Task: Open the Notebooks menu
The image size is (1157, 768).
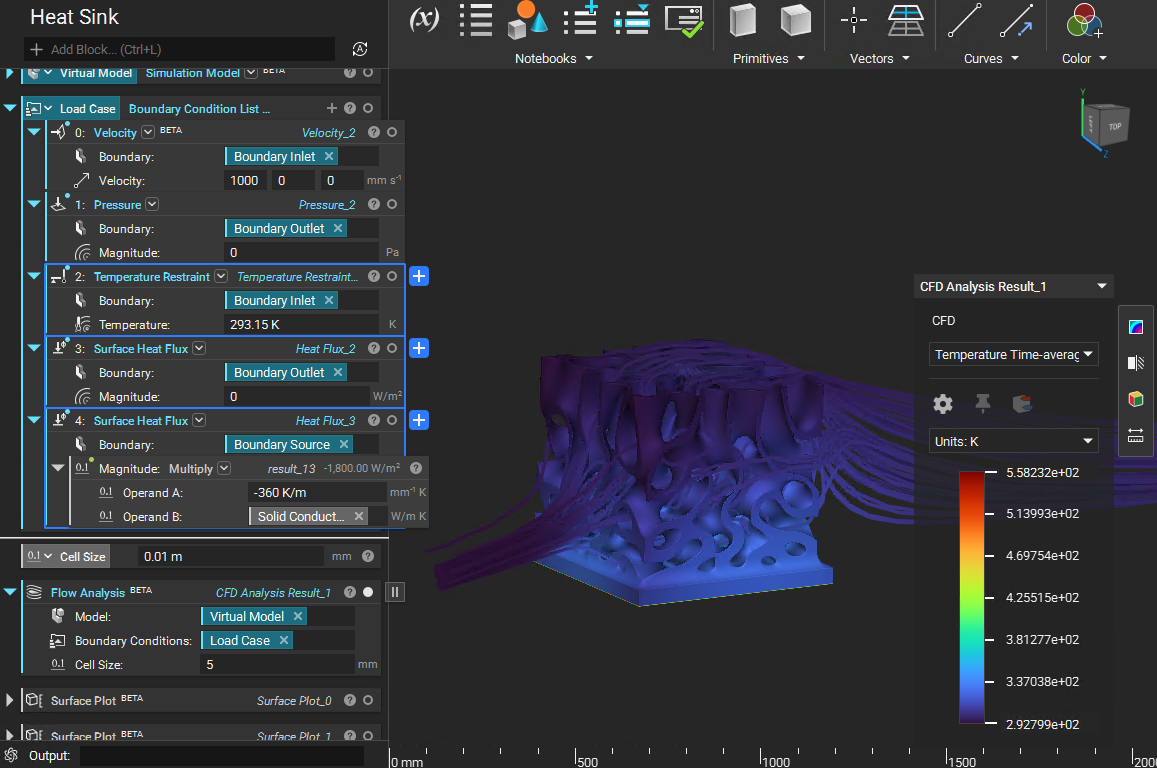Action: [553, 58]
